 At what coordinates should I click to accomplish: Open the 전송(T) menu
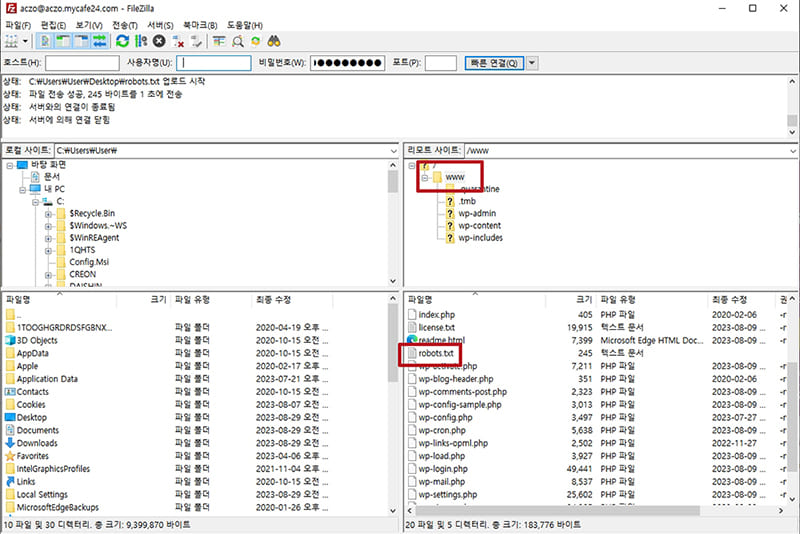click(x=125, y=25)
